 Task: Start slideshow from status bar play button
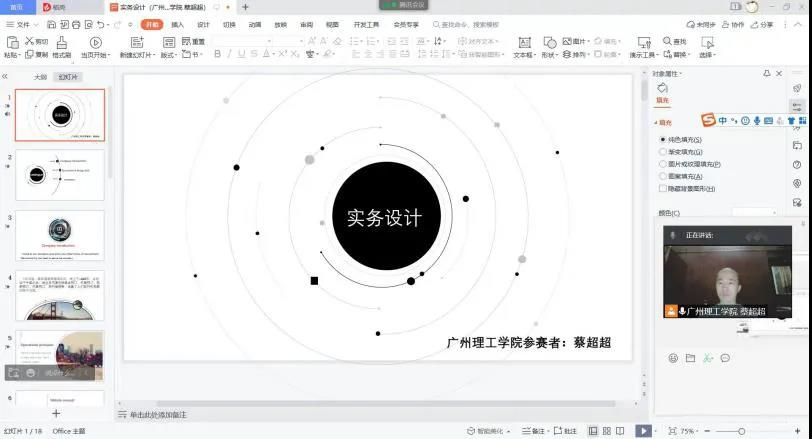tap(644, 431)
